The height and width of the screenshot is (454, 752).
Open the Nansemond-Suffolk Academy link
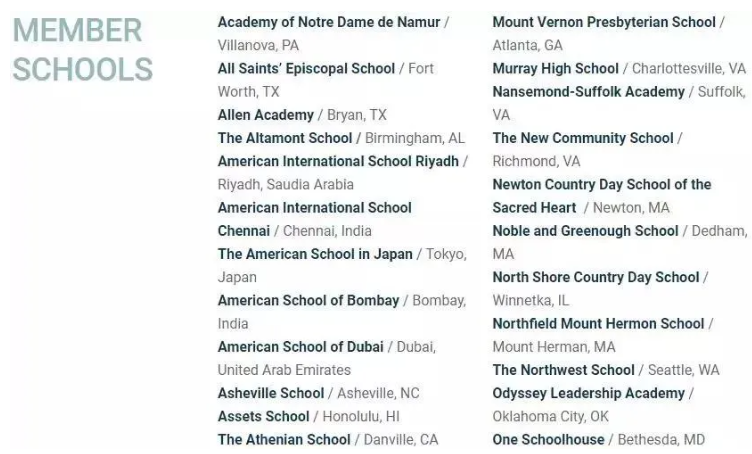tap(588, 92)
